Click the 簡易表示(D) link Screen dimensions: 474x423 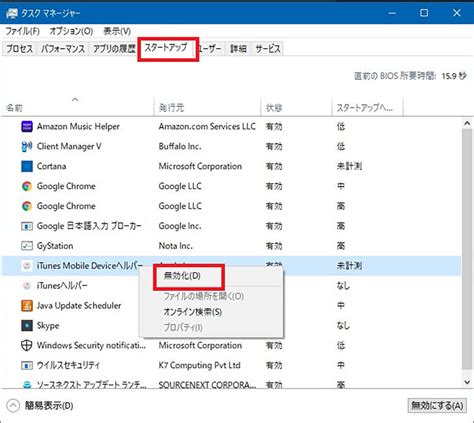[x=49, y=406]
